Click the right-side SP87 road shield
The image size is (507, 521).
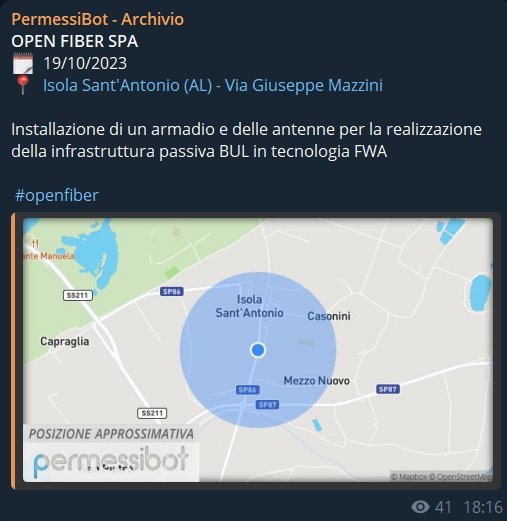tap(388, 389)
